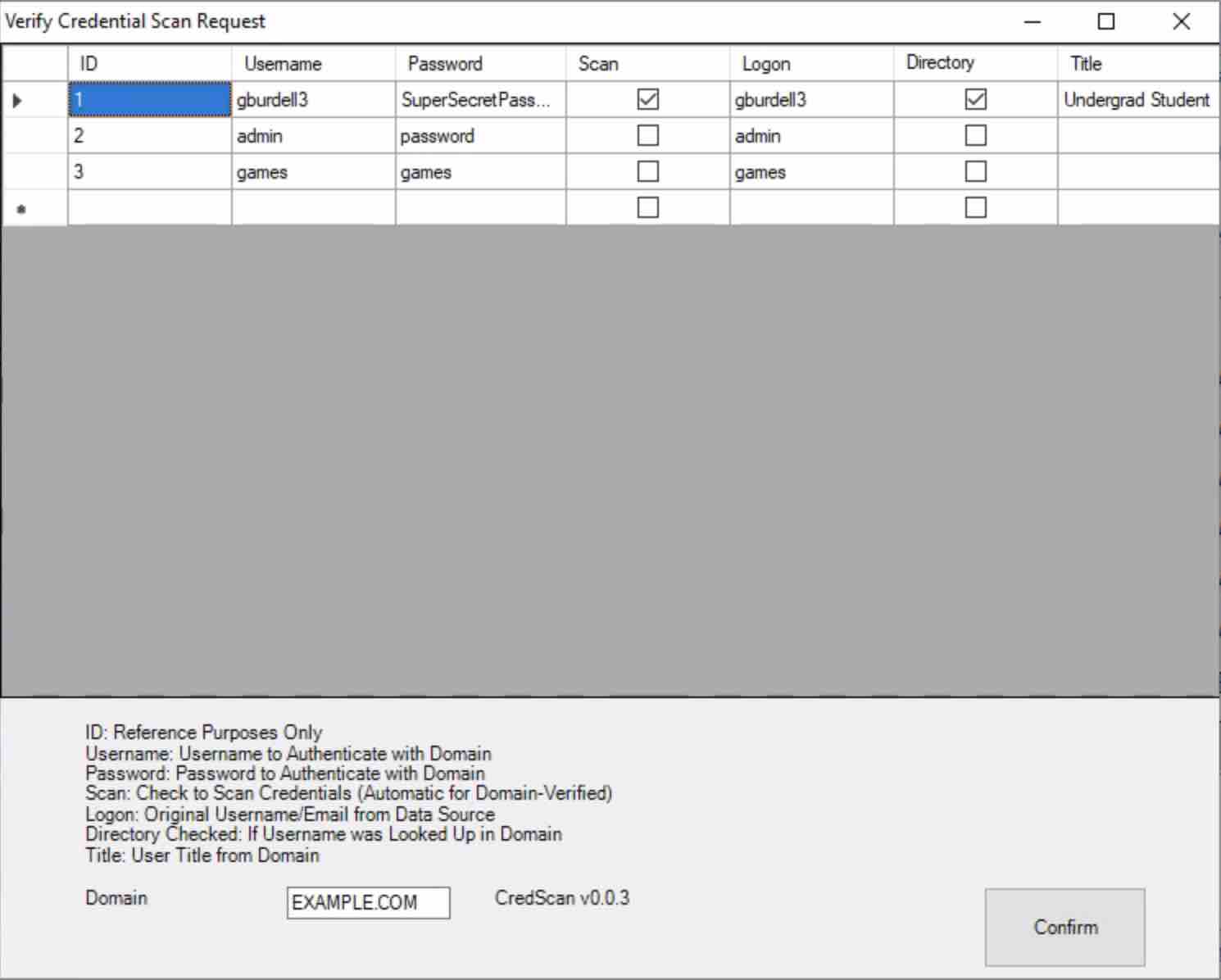Click inside the Domain field showing EXAMPLE.COM
This screenshot has height=980, width=1221.
pyautogui.click(x=367, y=903)
